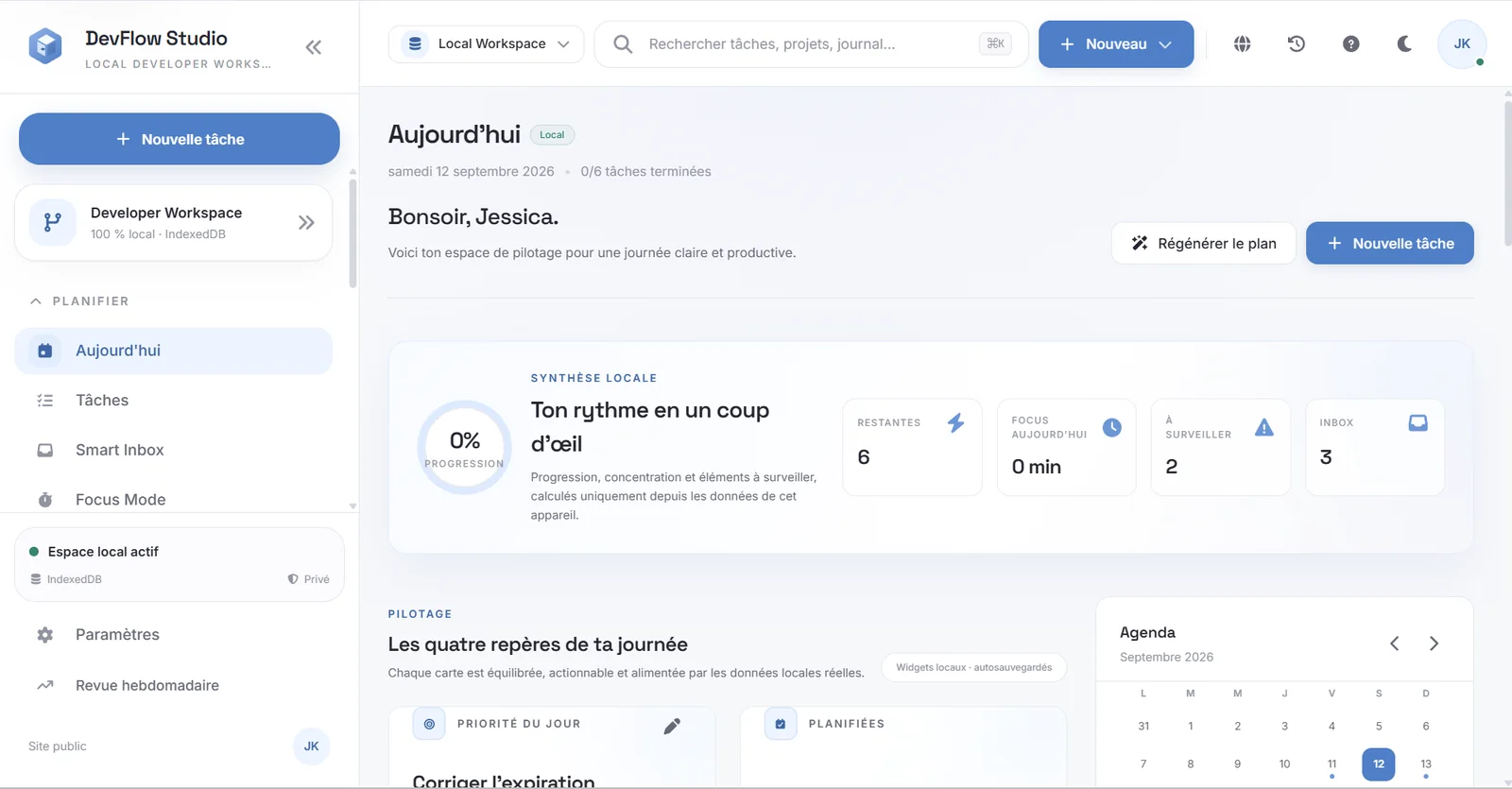
Task: Click the Espace local actif status card
Action: (180, 564)
